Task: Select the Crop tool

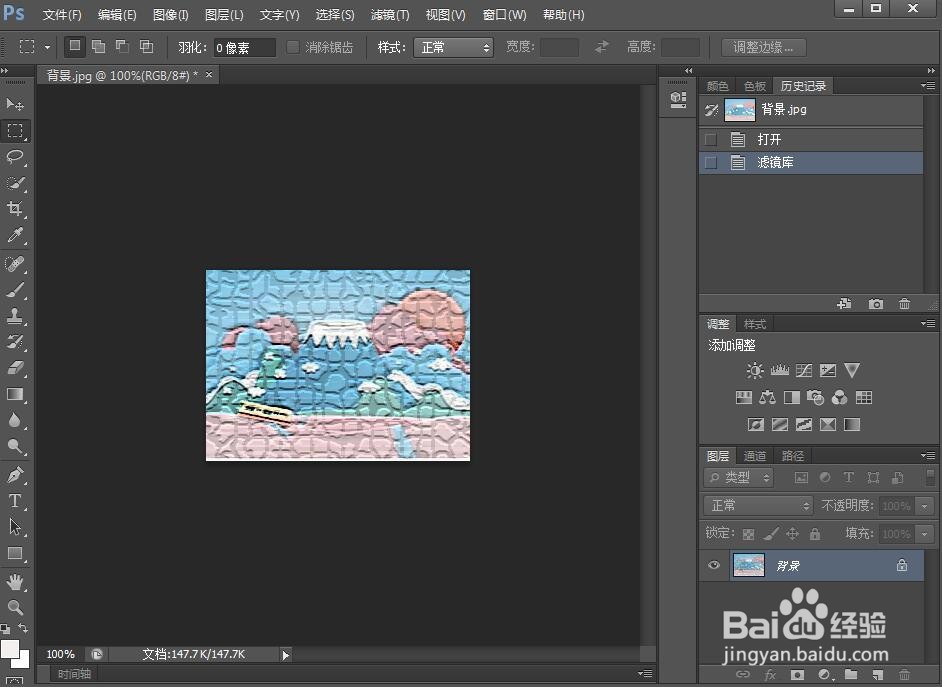Action: [15, 209]
